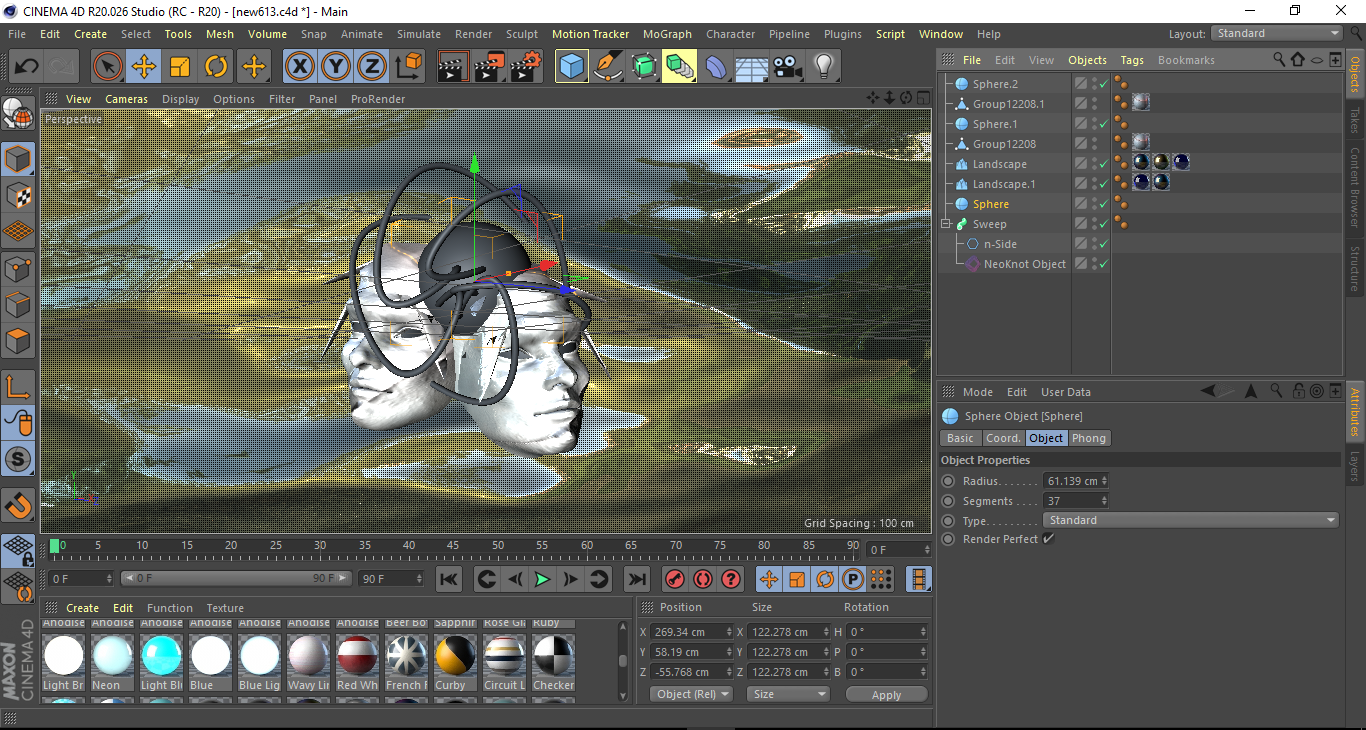The image size is (1366, 730).
Task: Select Group12208.1 in Object Manager
Action: tap(1008, 104)
